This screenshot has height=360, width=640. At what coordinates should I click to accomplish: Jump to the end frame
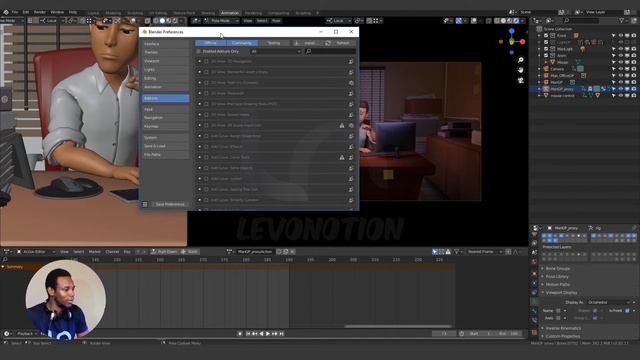click(282, 333)
